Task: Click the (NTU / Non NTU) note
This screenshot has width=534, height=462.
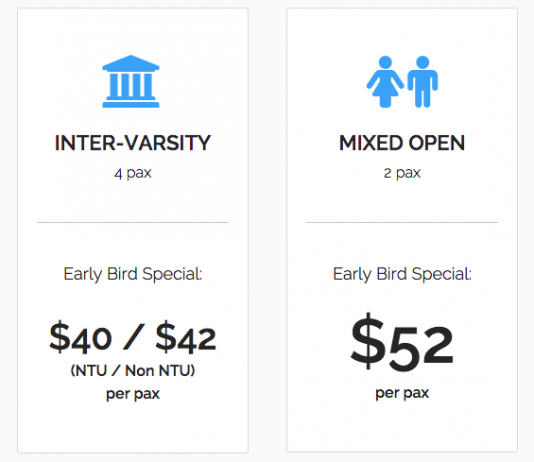Action: (133, 370)
